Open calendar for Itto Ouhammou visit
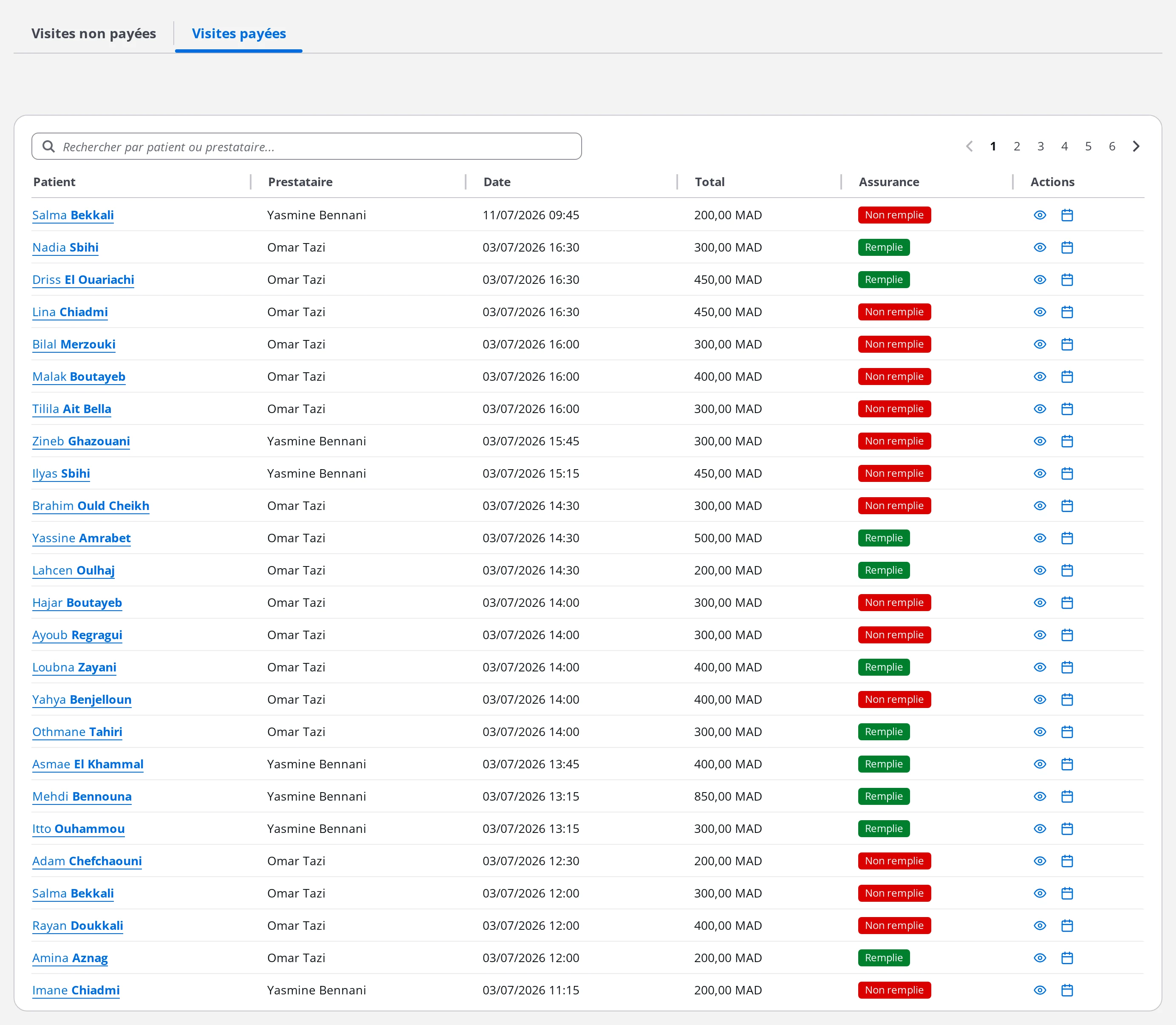 (1067, 830)
